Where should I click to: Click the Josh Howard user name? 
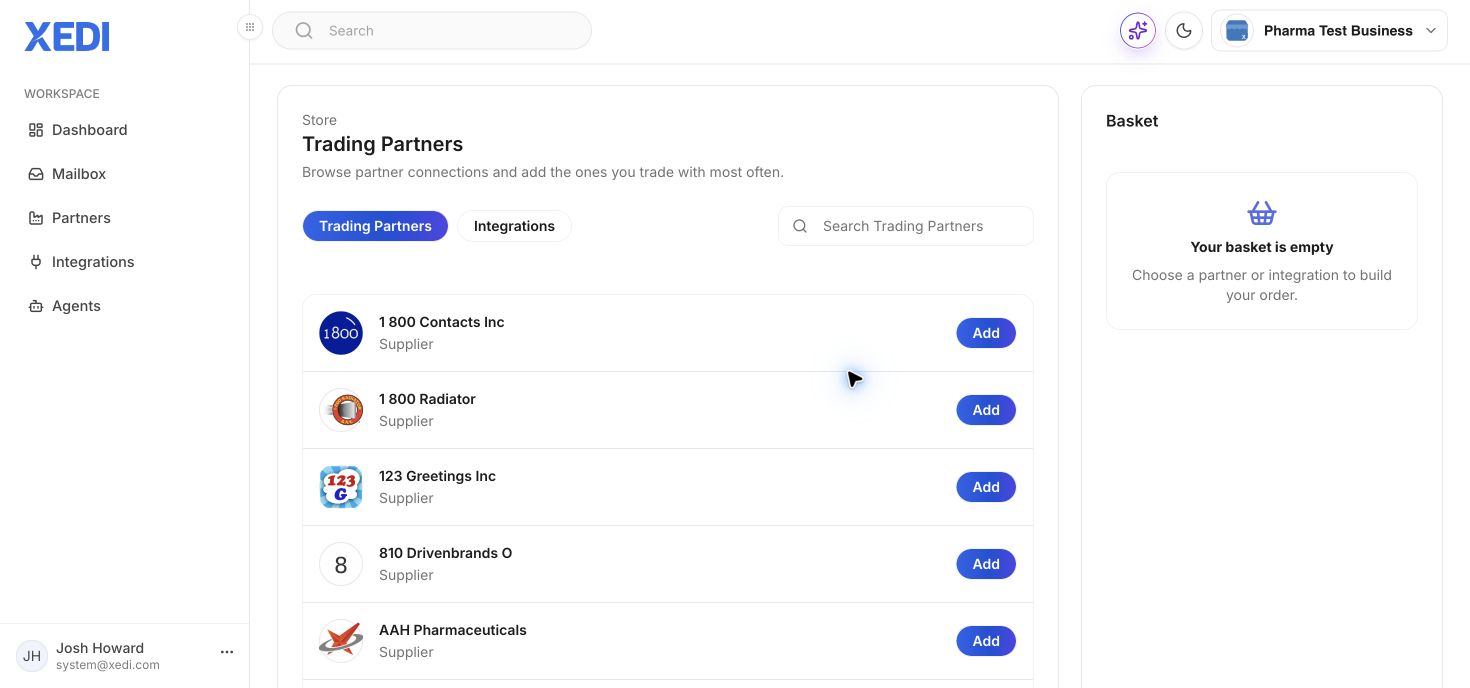coord(100,648)
